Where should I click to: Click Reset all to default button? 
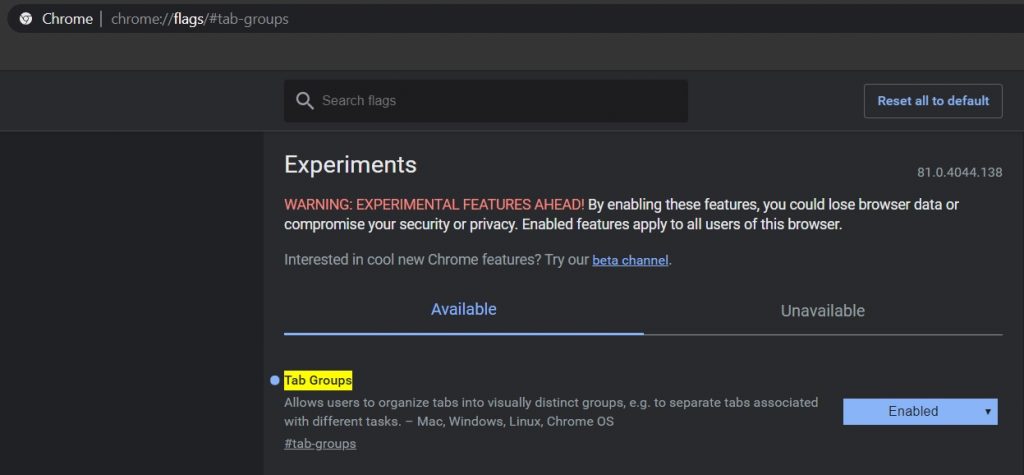[933, 101]
